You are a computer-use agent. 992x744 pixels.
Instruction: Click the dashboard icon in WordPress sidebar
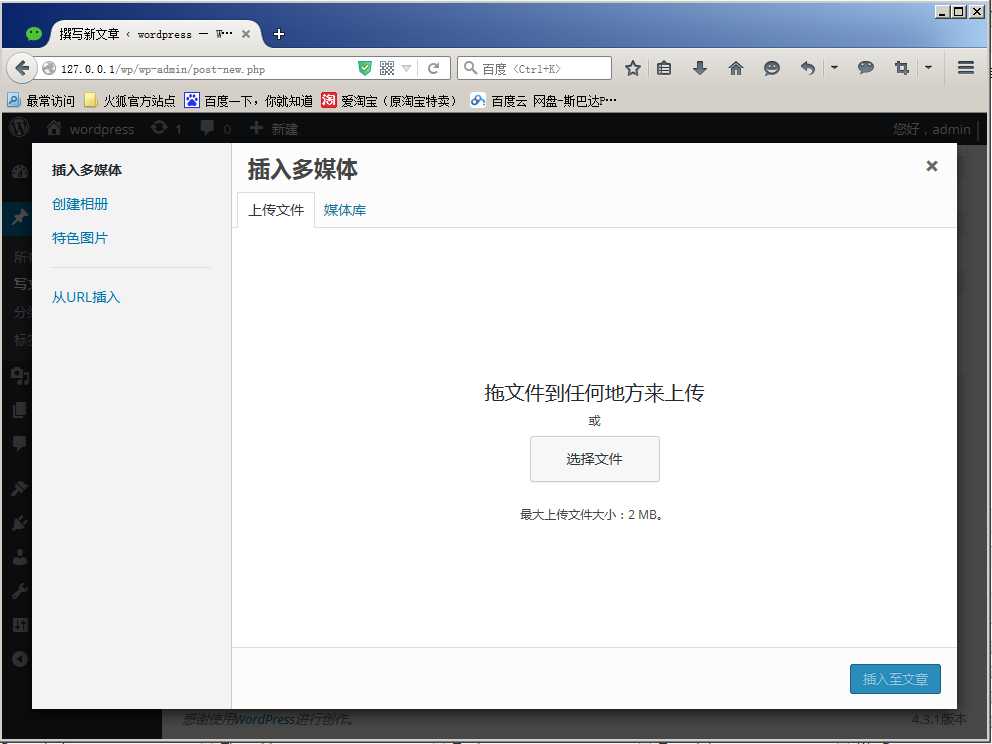pyautogui.click(x=20, y=172)
